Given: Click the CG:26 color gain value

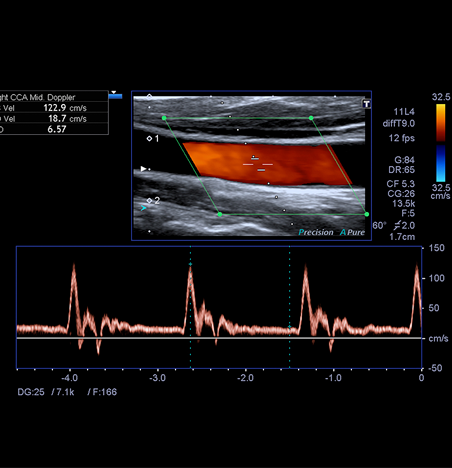Looking at the screenshot, I should [401, 194].
